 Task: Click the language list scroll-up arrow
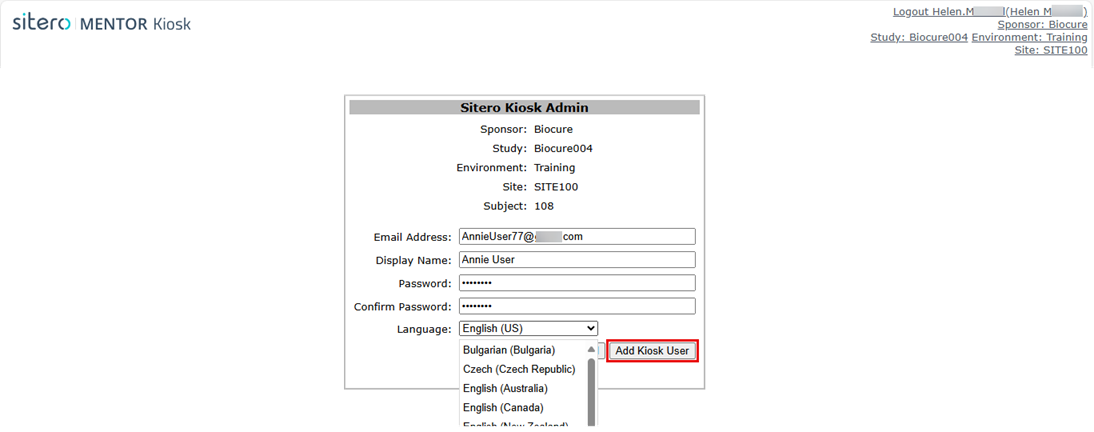(592, 350)
